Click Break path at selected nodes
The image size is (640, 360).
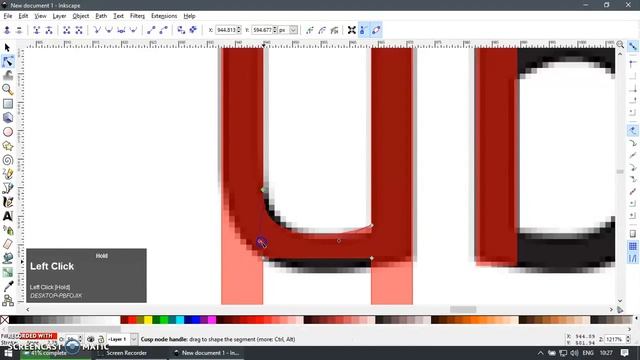click(x=49, y=30)
